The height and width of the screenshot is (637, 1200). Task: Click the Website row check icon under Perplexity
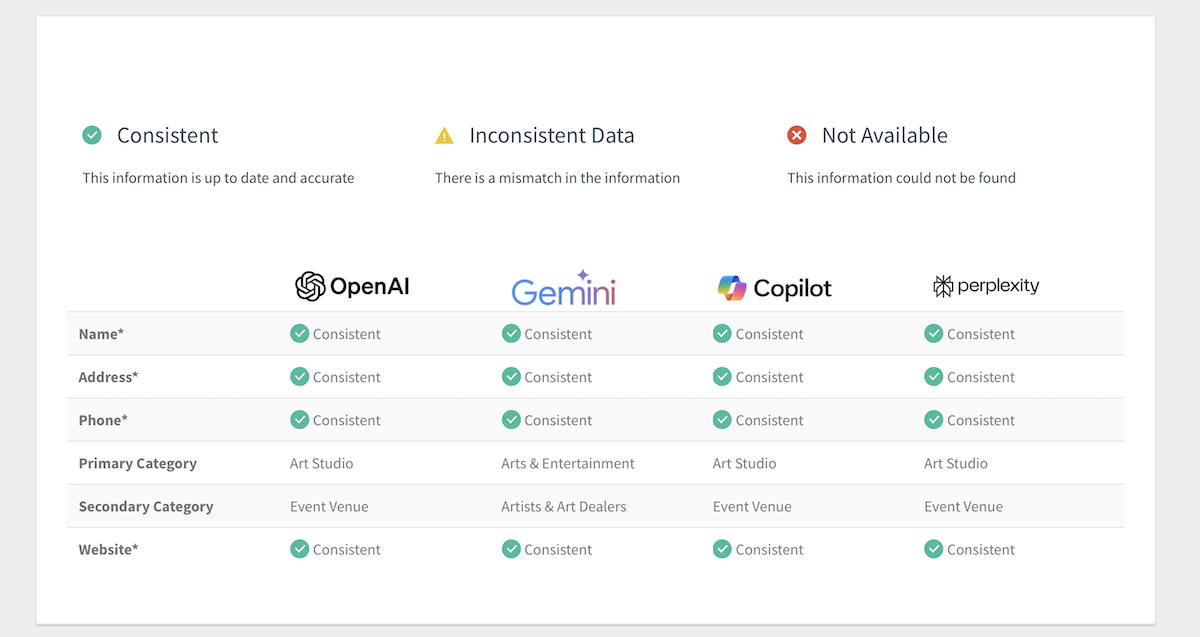click(934, 548)
